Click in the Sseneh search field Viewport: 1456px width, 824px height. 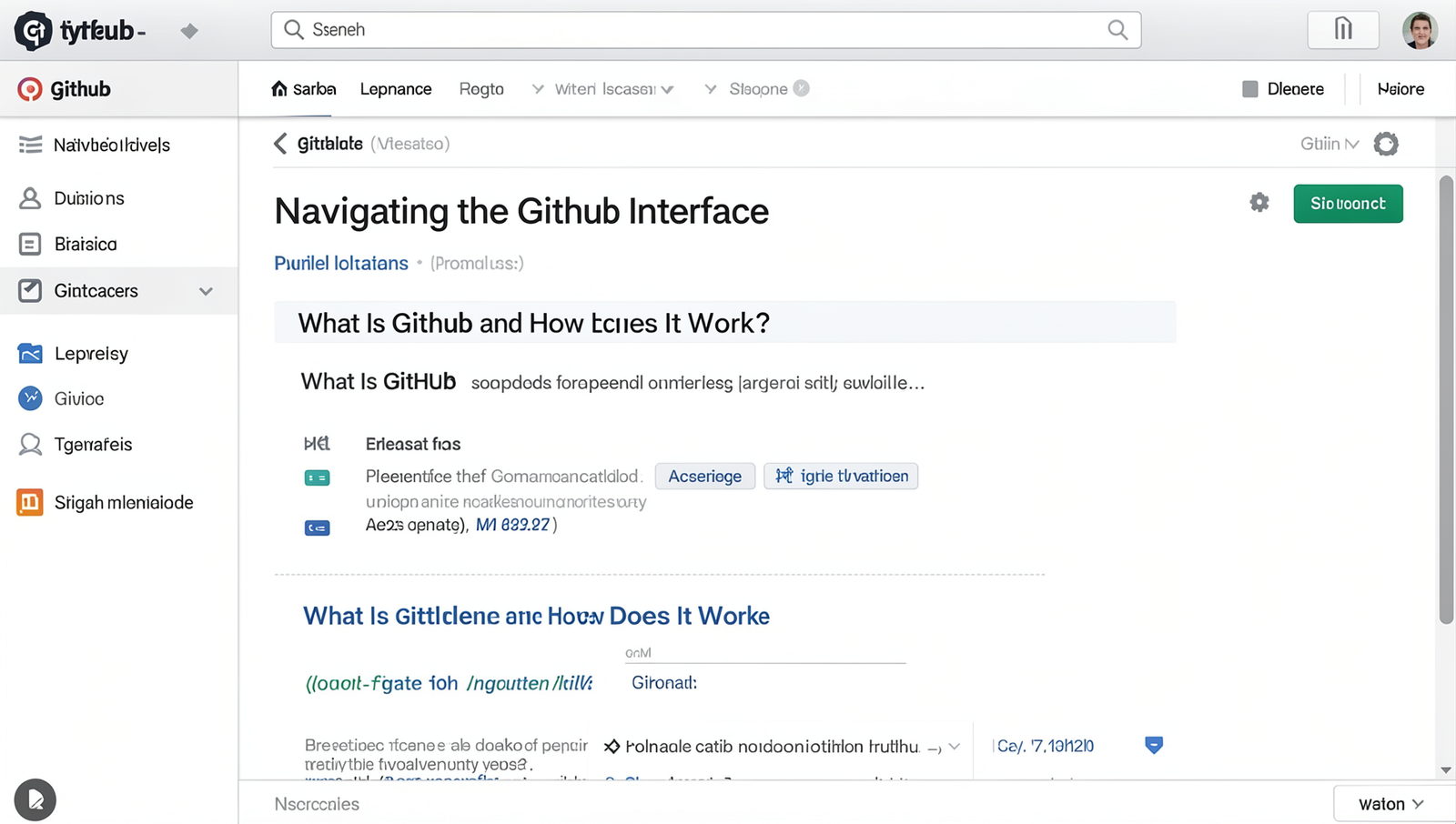[x=706, y=30]
